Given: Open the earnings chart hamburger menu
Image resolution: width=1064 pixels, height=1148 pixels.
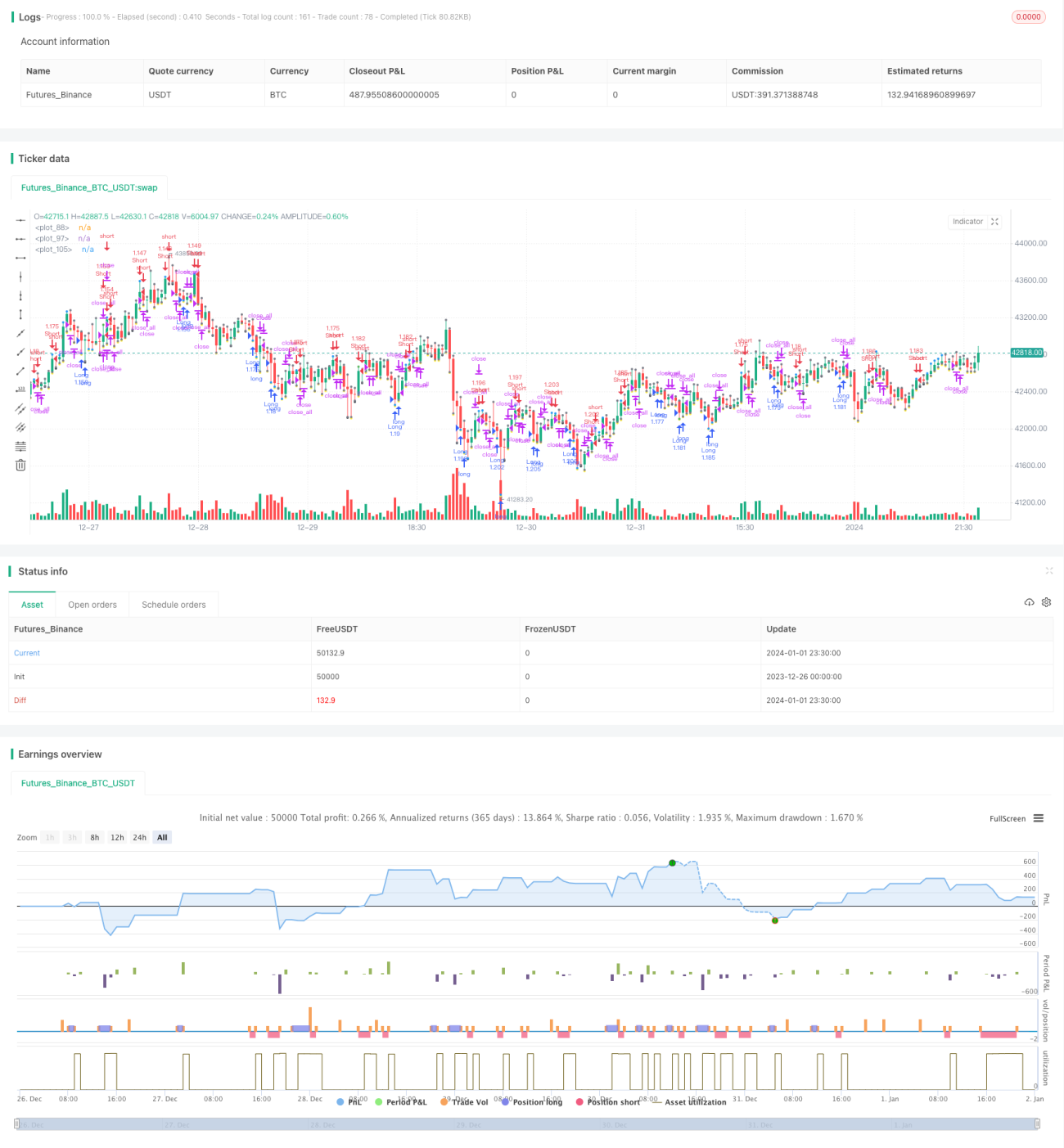Looking at the screenshot, I should click(x=1039, y=818).
